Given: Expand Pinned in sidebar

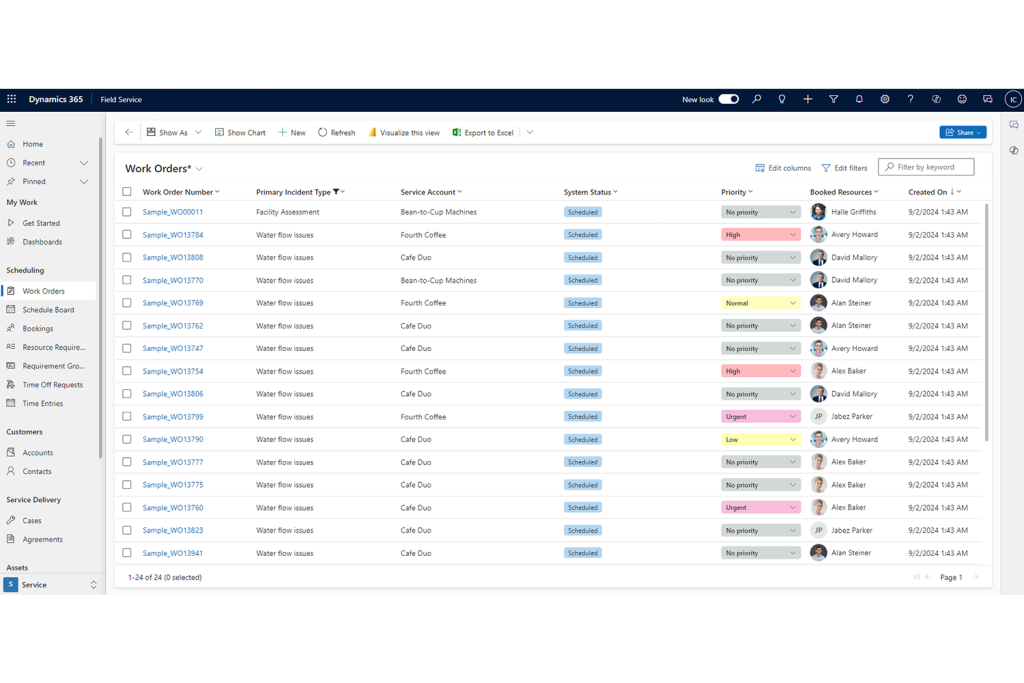Looking at the screenshot, I should point(84,182).
